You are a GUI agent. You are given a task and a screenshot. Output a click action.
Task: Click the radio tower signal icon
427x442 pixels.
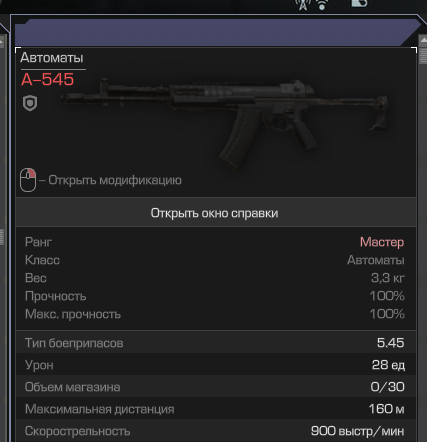(x=302, y=4)
